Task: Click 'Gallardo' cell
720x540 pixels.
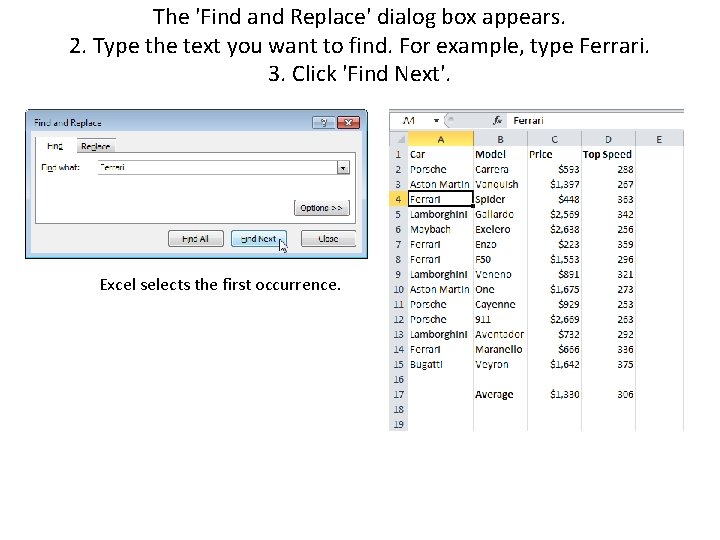Action: (501, 214)
